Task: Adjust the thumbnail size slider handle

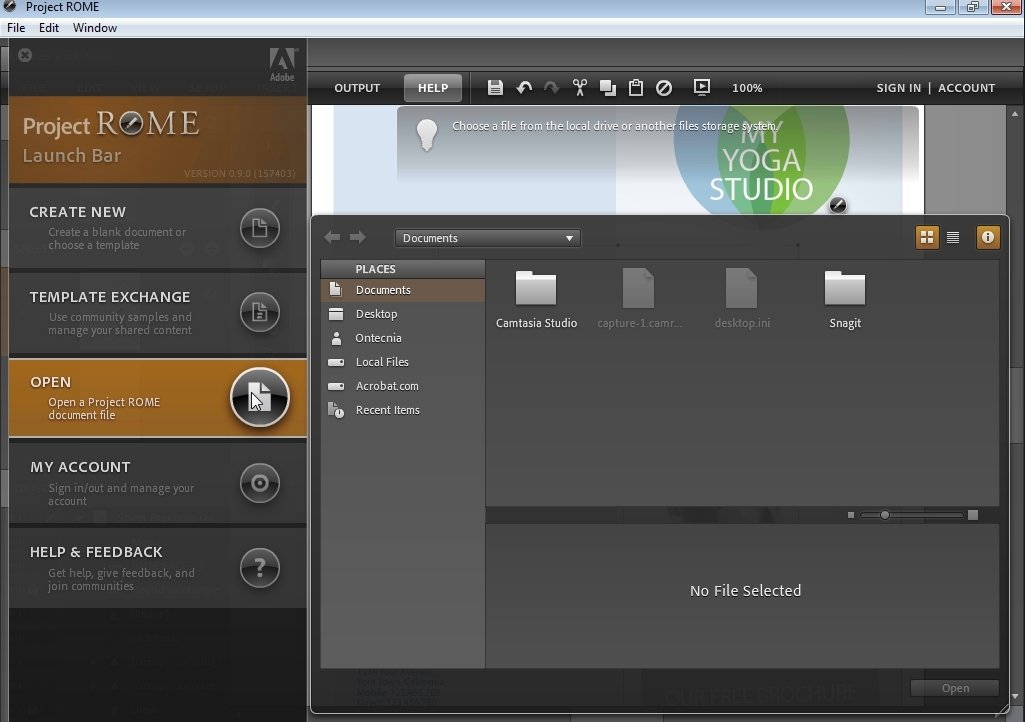Action: 884,515
